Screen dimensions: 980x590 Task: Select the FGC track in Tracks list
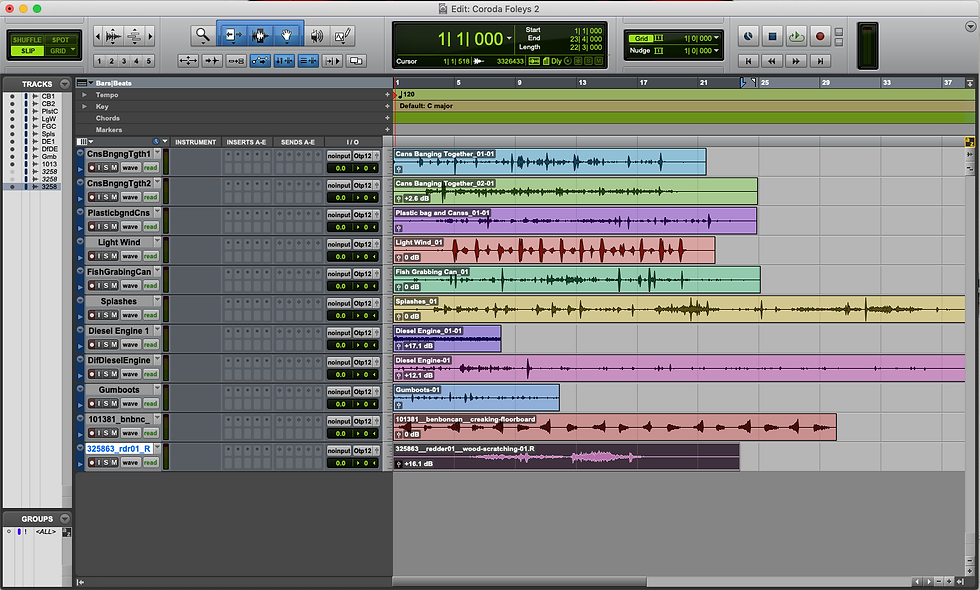click(49, 126)
